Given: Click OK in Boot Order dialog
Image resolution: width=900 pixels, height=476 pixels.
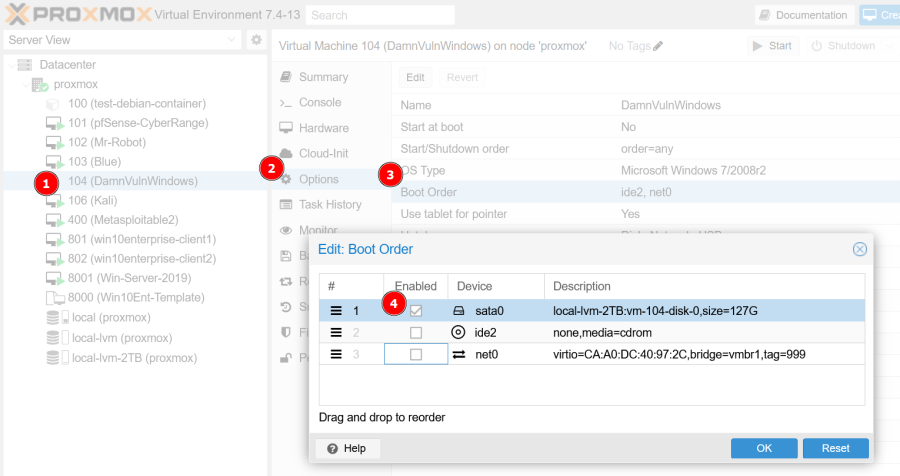Looking at the screenshot, I should (x=764, y=448).
